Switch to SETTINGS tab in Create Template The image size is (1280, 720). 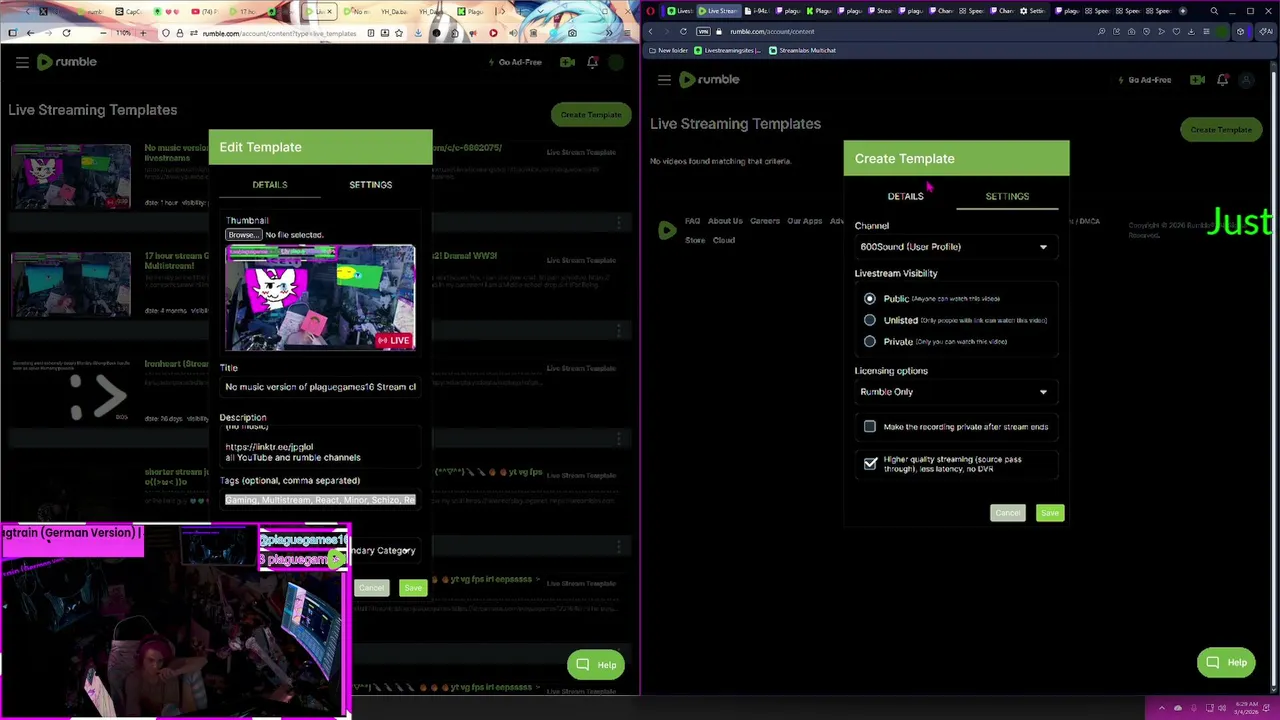(x=1007, y=196)
